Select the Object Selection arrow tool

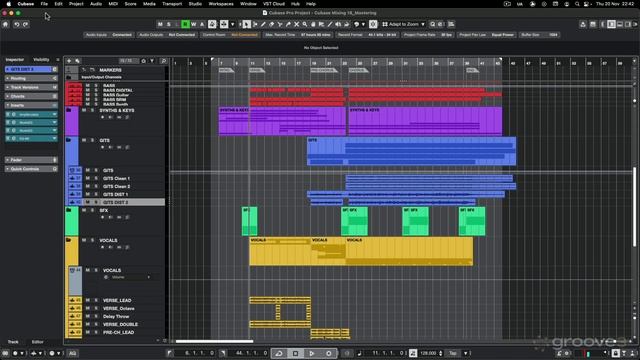click(247, 24)
